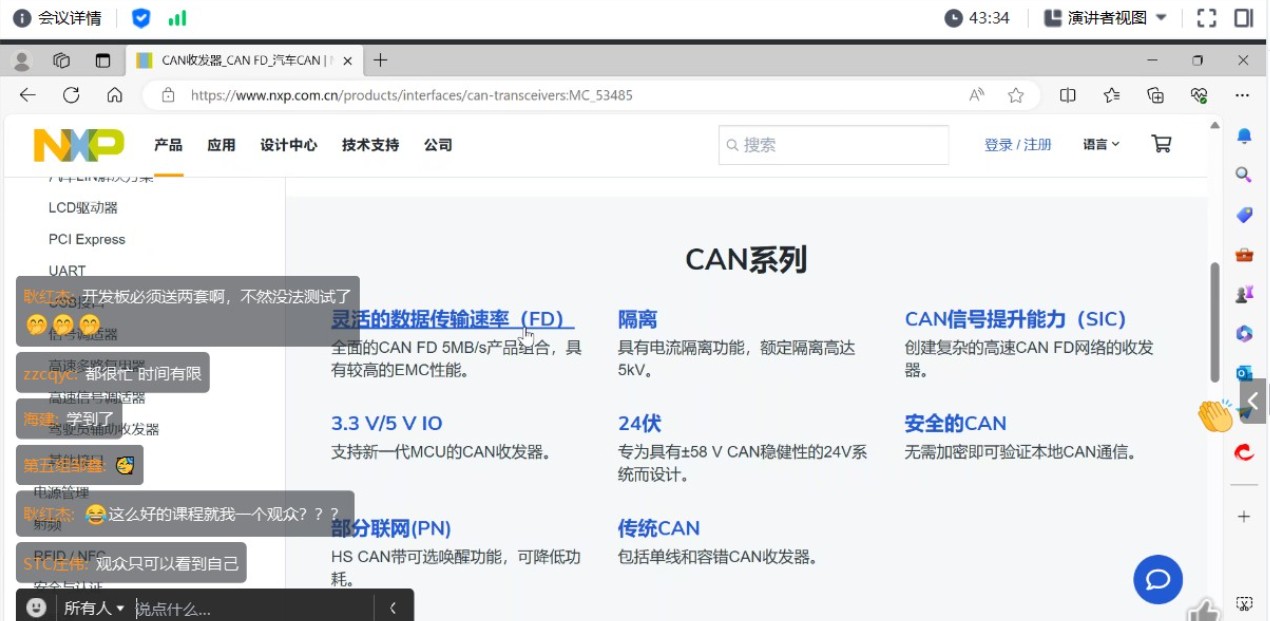Open browser settings and more menu
The width and height of the screenshot is (1270, 621).
click(1243, 95)
